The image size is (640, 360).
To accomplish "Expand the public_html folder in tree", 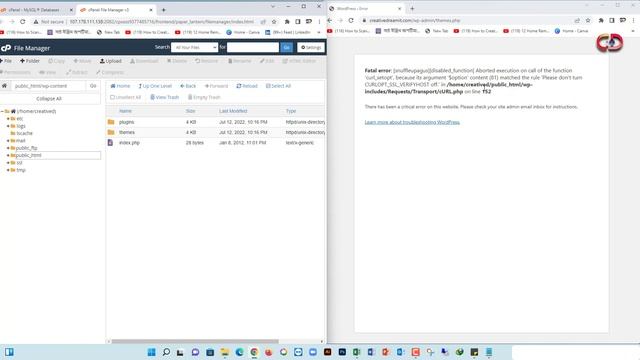I will pos(8,155).
